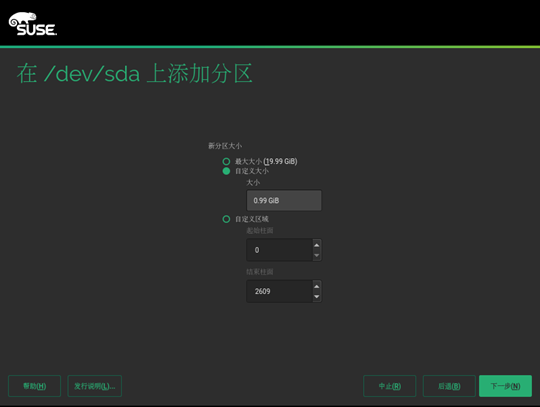This screenshot has height=407, width=540.
Task: Click the start cylinder field showing 0
Action: click(279, 250)
